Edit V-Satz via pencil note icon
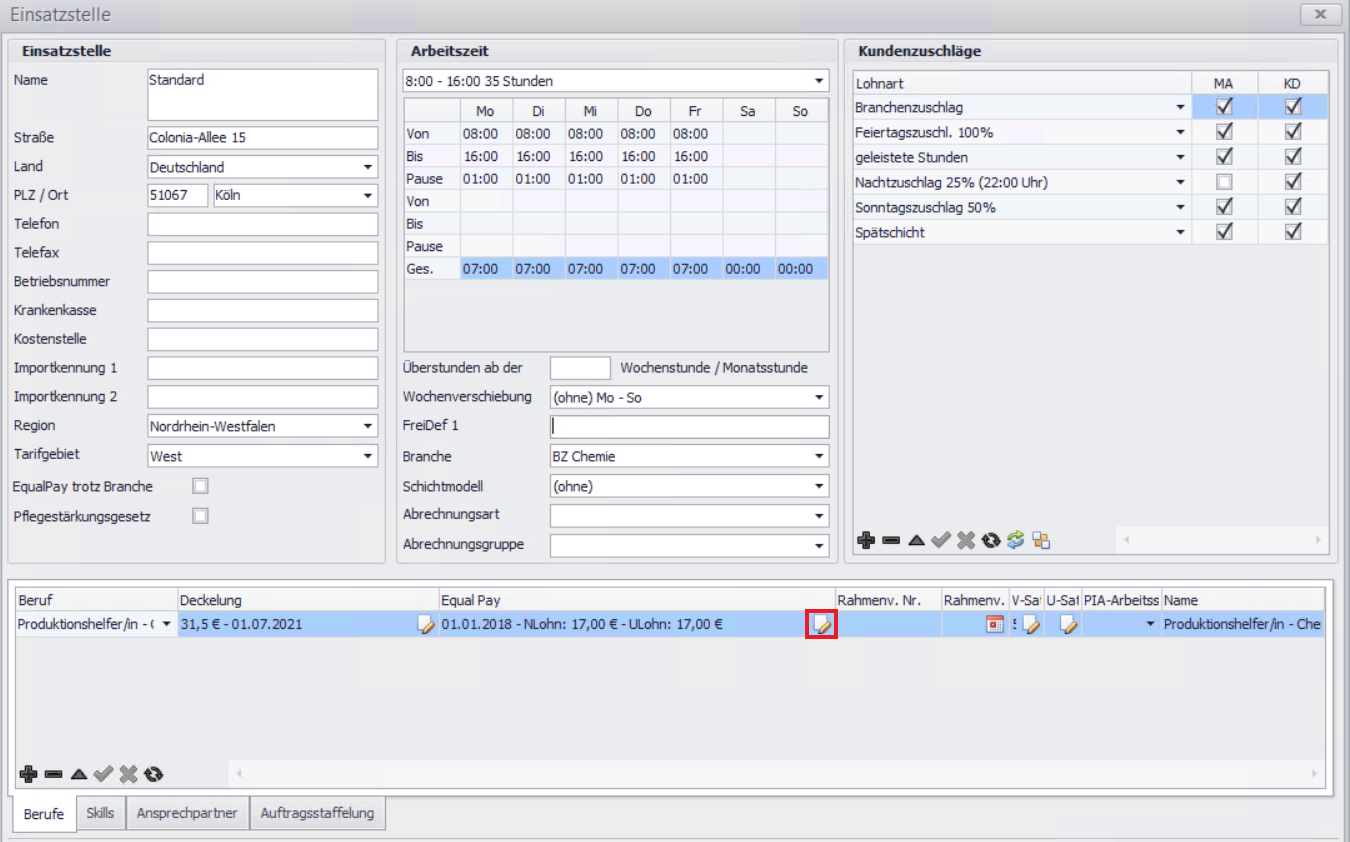This screenshot has width=1350, height=842. click(1031, 624)
